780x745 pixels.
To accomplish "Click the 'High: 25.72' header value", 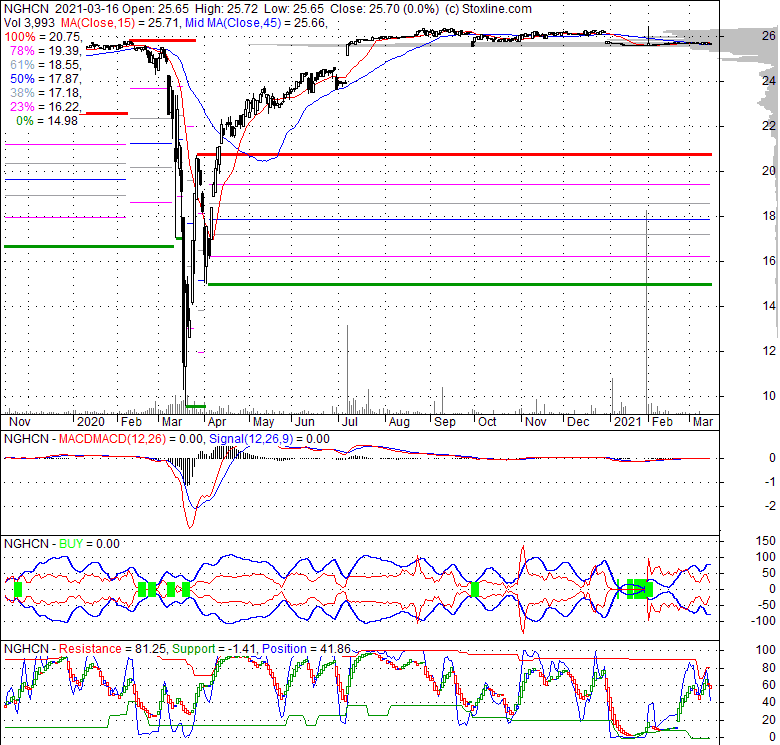I will click(228, 9).
